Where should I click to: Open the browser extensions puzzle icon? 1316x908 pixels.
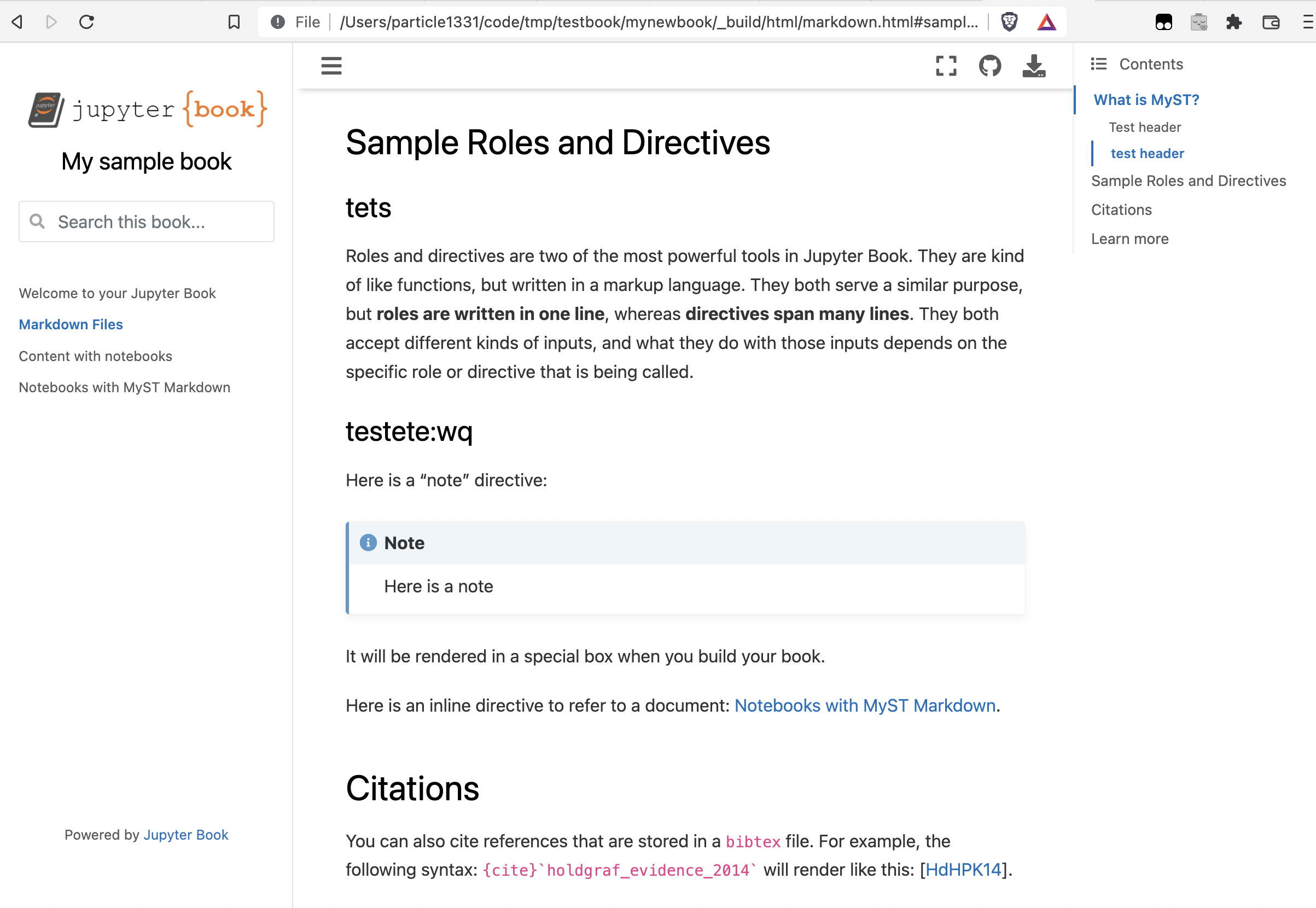pyautogui.click(x=1233, y=22)
